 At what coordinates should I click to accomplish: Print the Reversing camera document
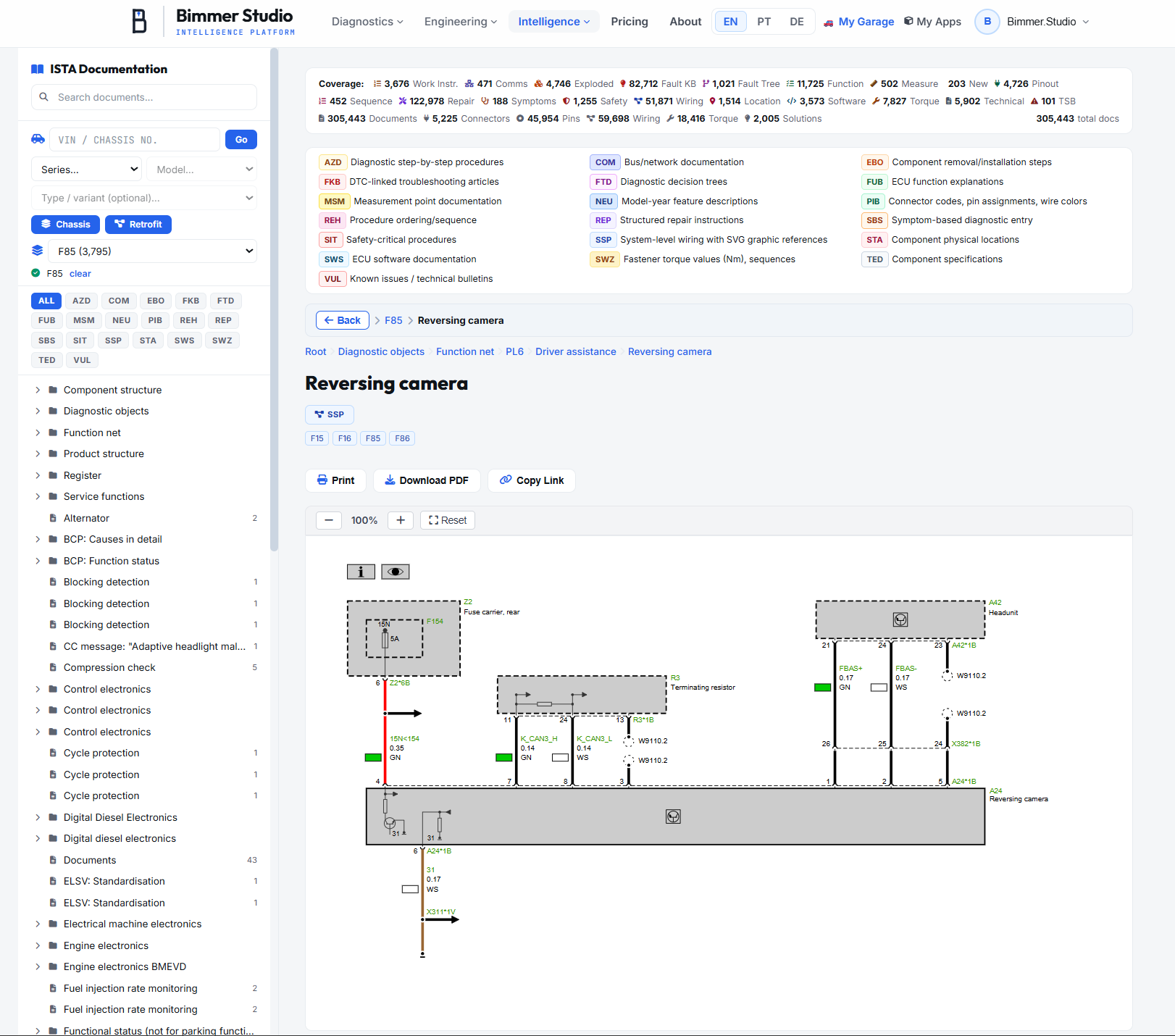[x=336, y=480]
